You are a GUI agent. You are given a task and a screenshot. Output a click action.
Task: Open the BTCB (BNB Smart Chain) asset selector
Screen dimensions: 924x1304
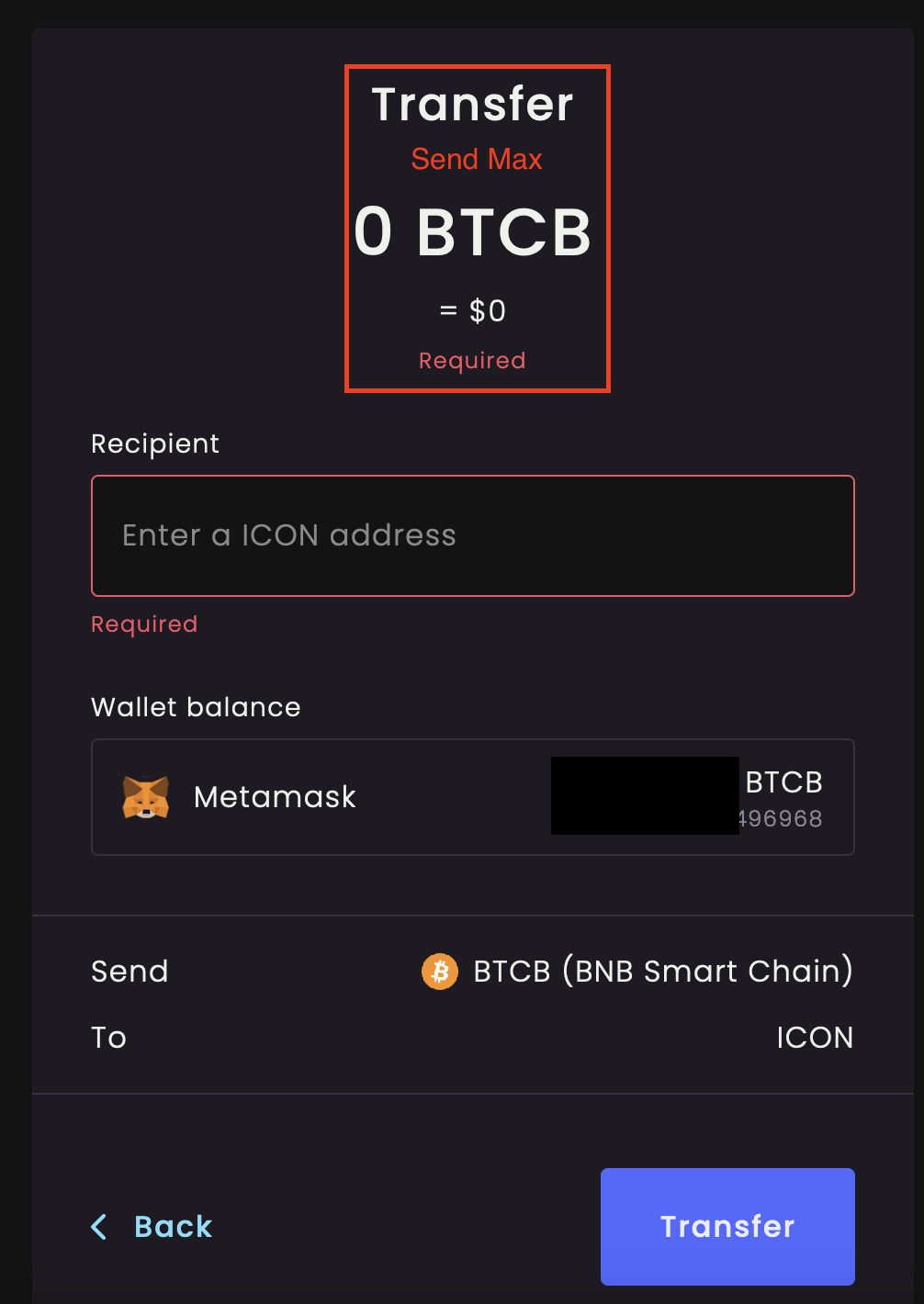tap(661, 972)
